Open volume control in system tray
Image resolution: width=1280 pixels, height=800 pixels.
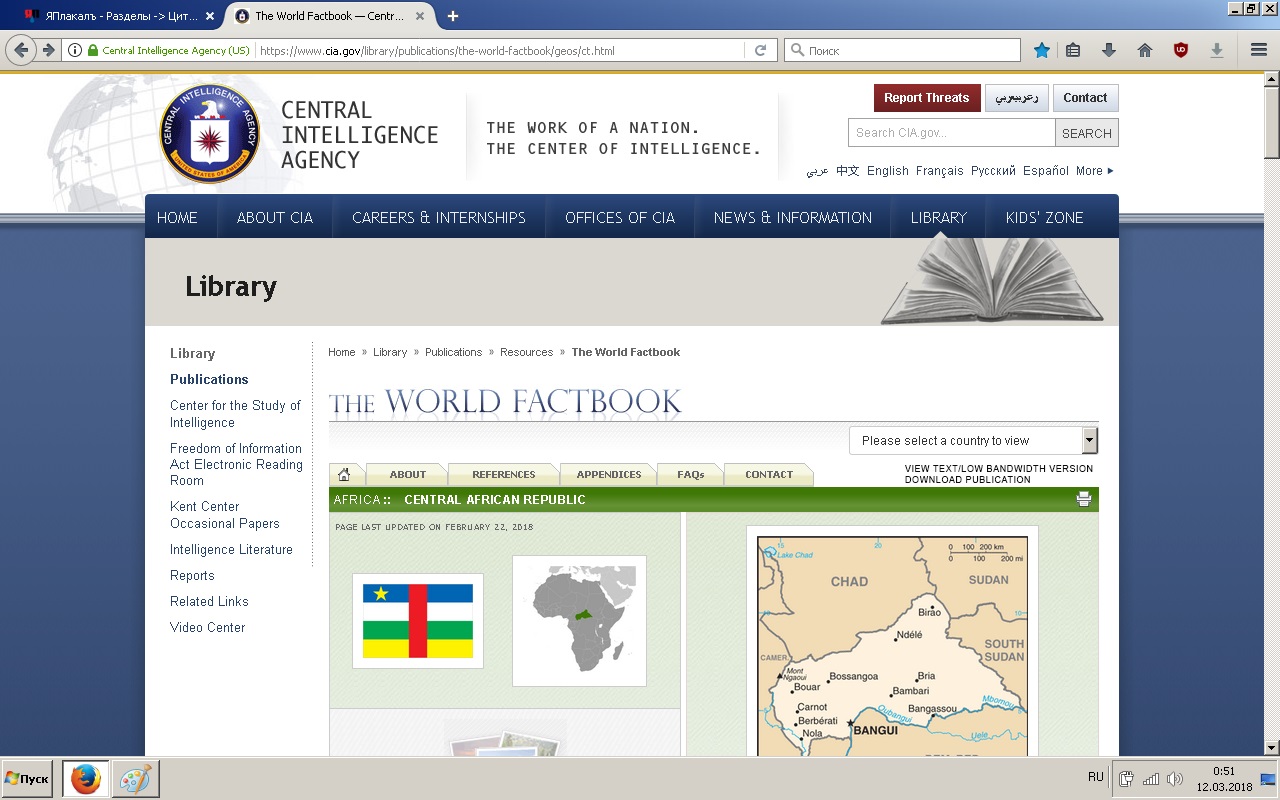coord(1174,779)
